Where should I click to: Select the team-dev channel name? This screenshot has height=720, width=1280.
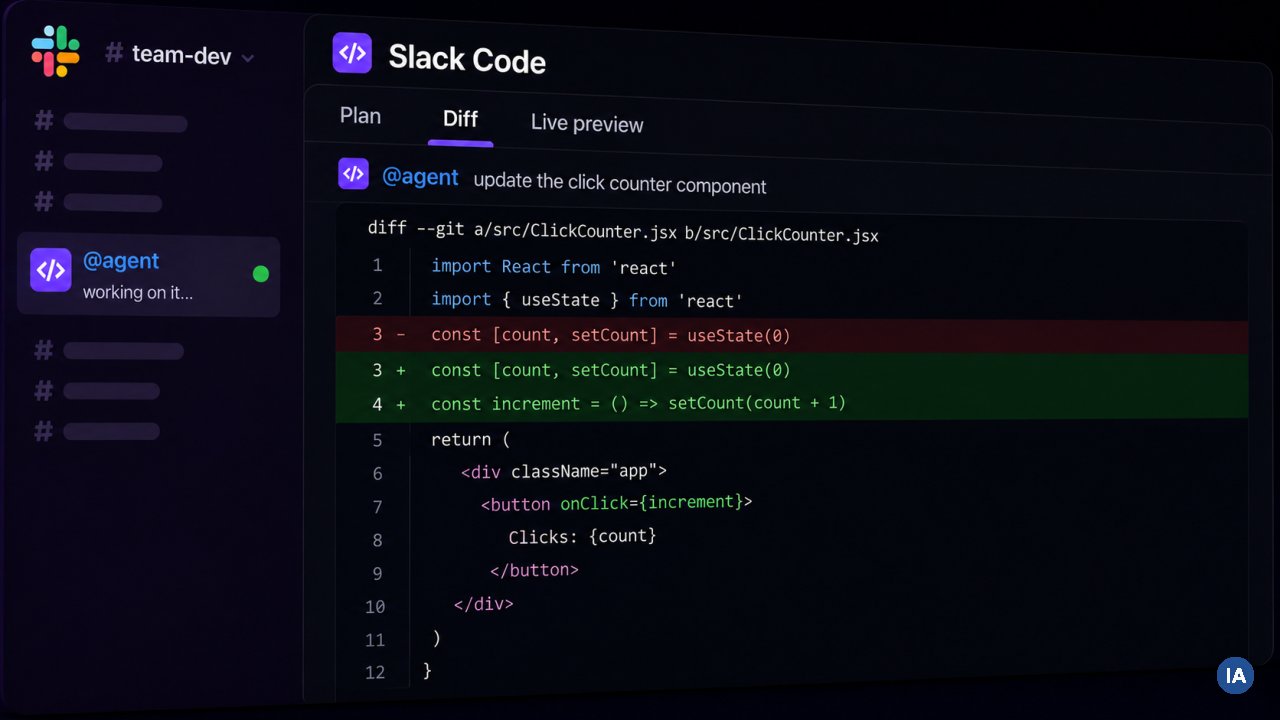181,54
